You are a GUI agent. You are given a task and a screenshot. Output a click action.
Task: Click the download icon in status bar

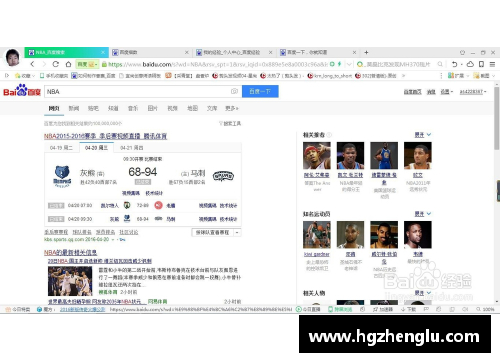[408, 309]
